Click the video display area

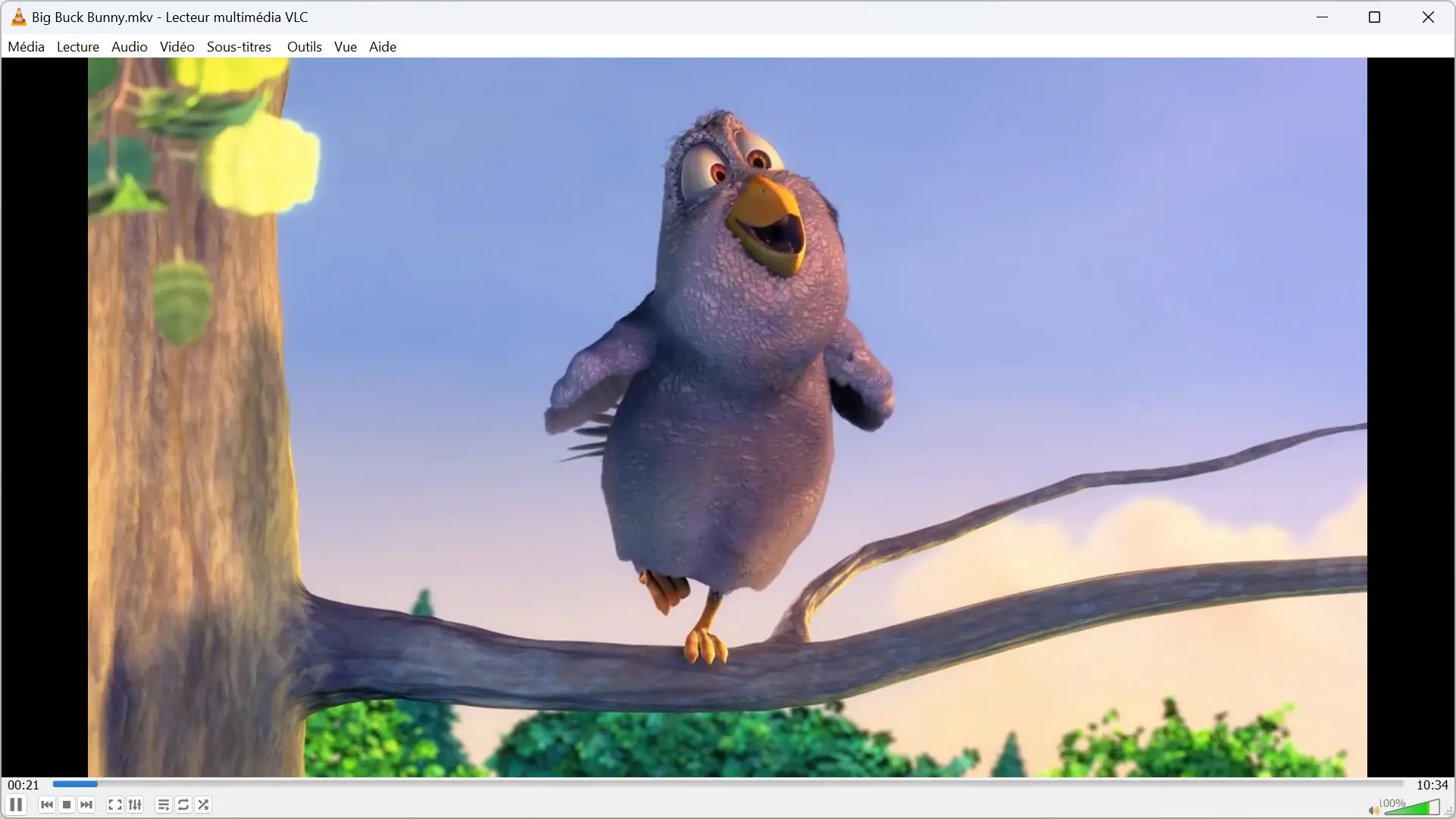728,417
